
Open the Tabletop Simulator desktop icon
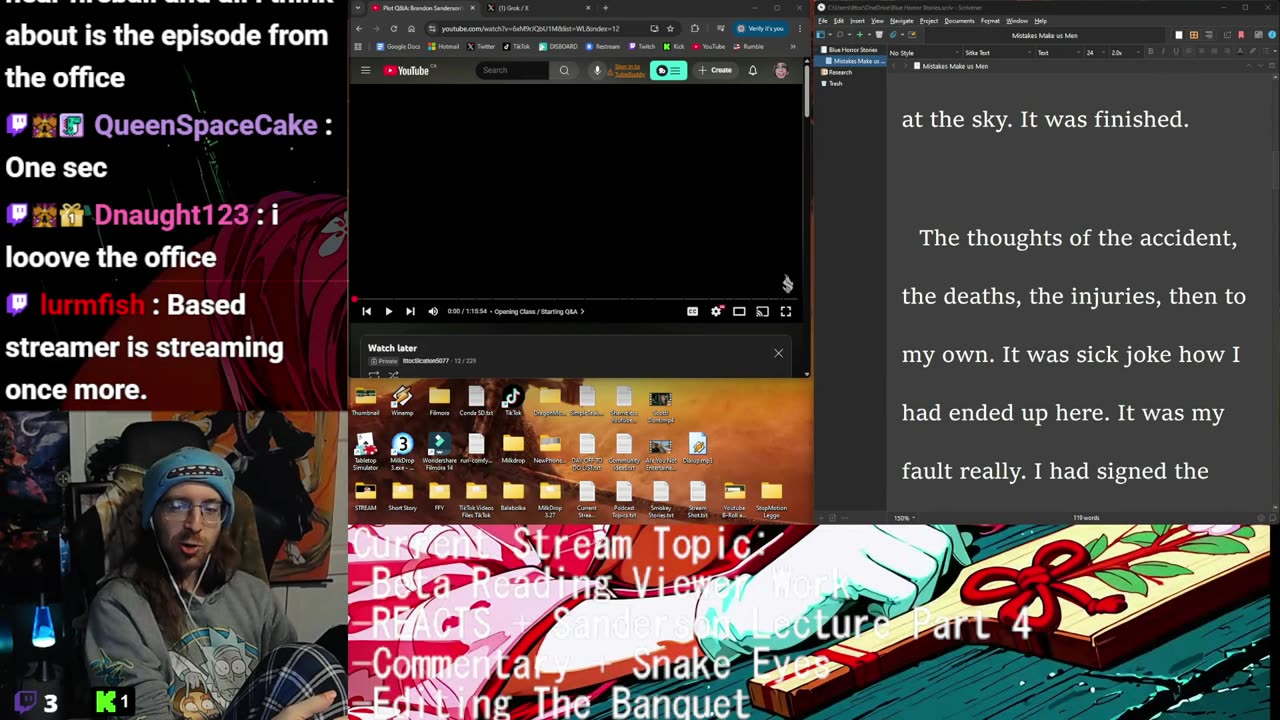click(x=365, y=453)
